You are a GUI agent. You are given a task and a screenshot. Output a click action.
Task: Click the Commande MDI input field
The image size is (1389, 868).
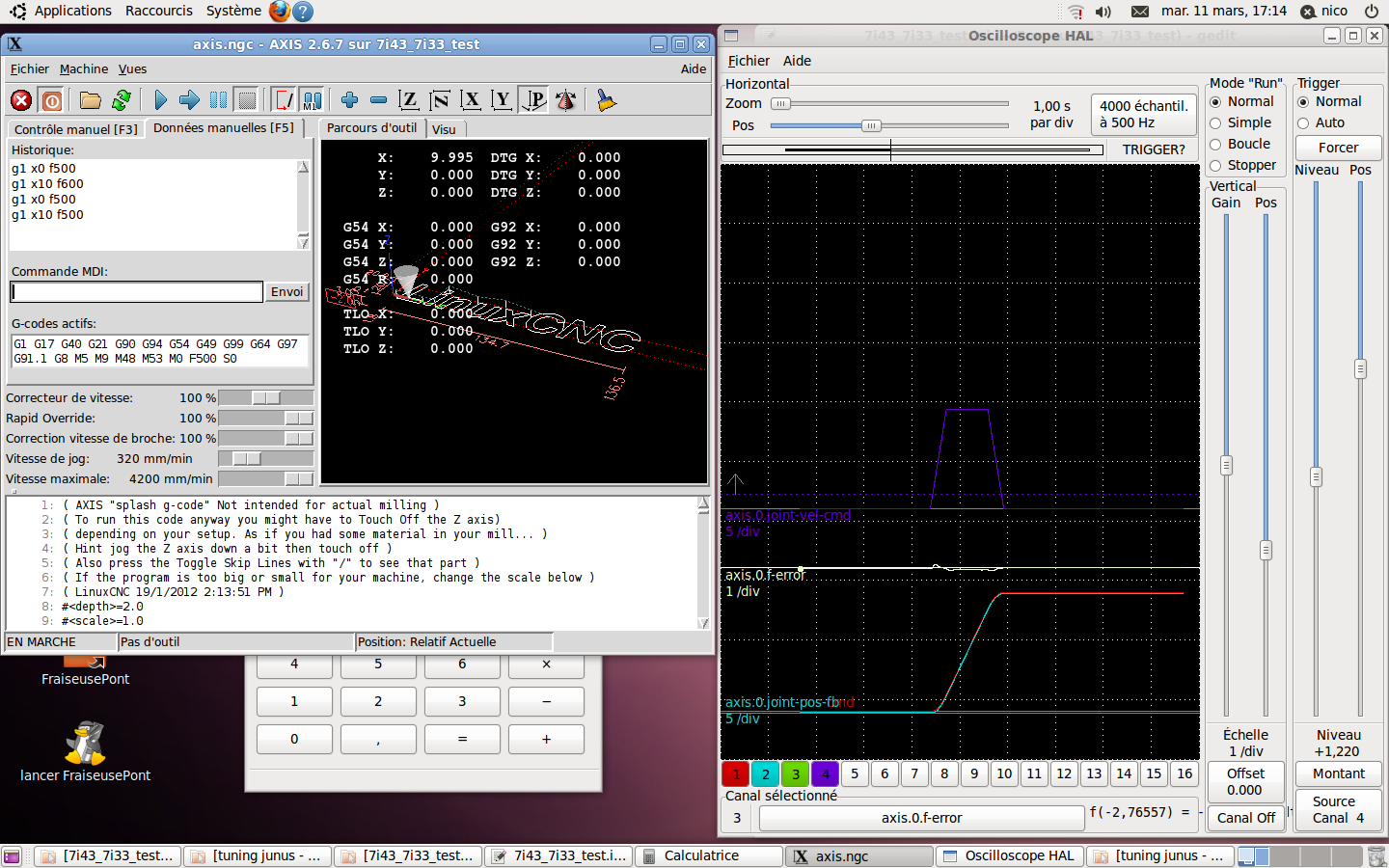137,292
